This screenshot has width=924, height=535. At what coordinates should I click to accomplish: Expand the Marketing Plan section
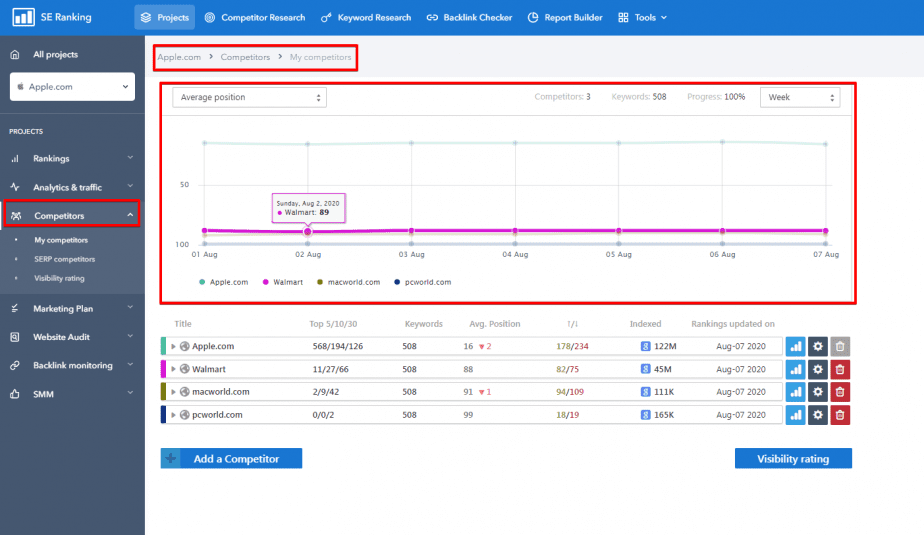pos(72,309)
